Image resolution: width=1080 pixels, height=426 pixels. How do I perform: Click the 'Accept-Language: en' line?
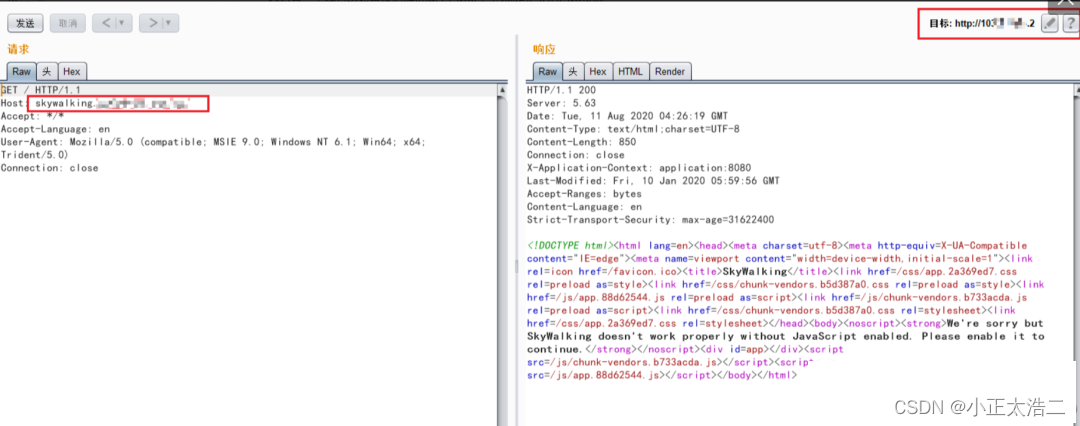pyautogui.click(x=55, y=129)
